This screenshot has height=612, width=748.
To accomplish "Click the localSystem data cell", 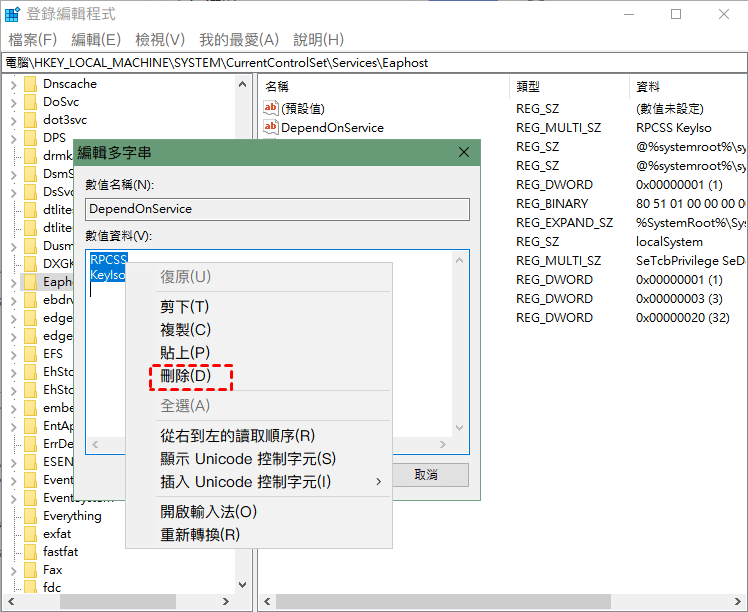I will point(669,242).
